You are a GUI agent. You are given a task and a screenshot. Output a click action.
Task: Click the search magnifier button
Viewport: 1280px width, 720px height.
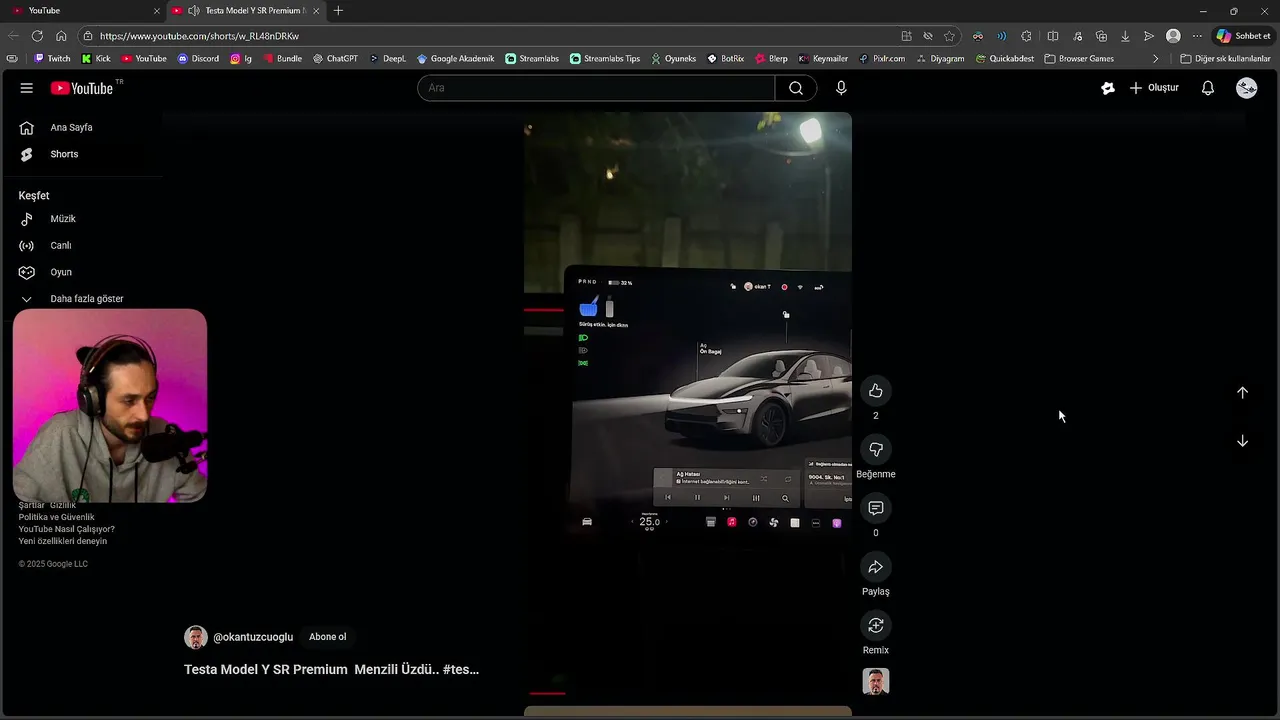pyautogui.click(x=796, y=88)
